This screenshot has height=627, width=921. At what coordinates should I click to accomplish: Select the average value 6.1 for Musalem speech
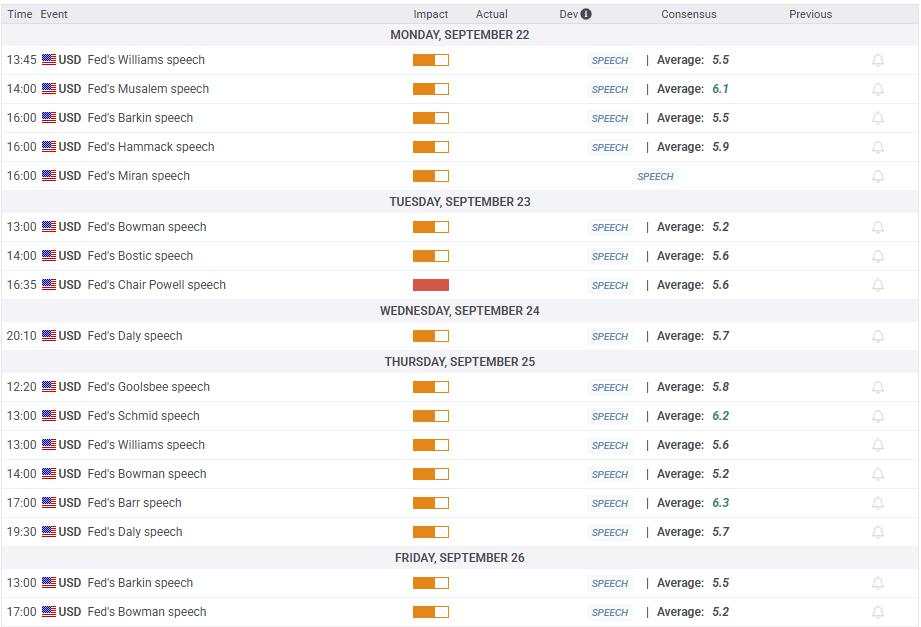[719, 89]
